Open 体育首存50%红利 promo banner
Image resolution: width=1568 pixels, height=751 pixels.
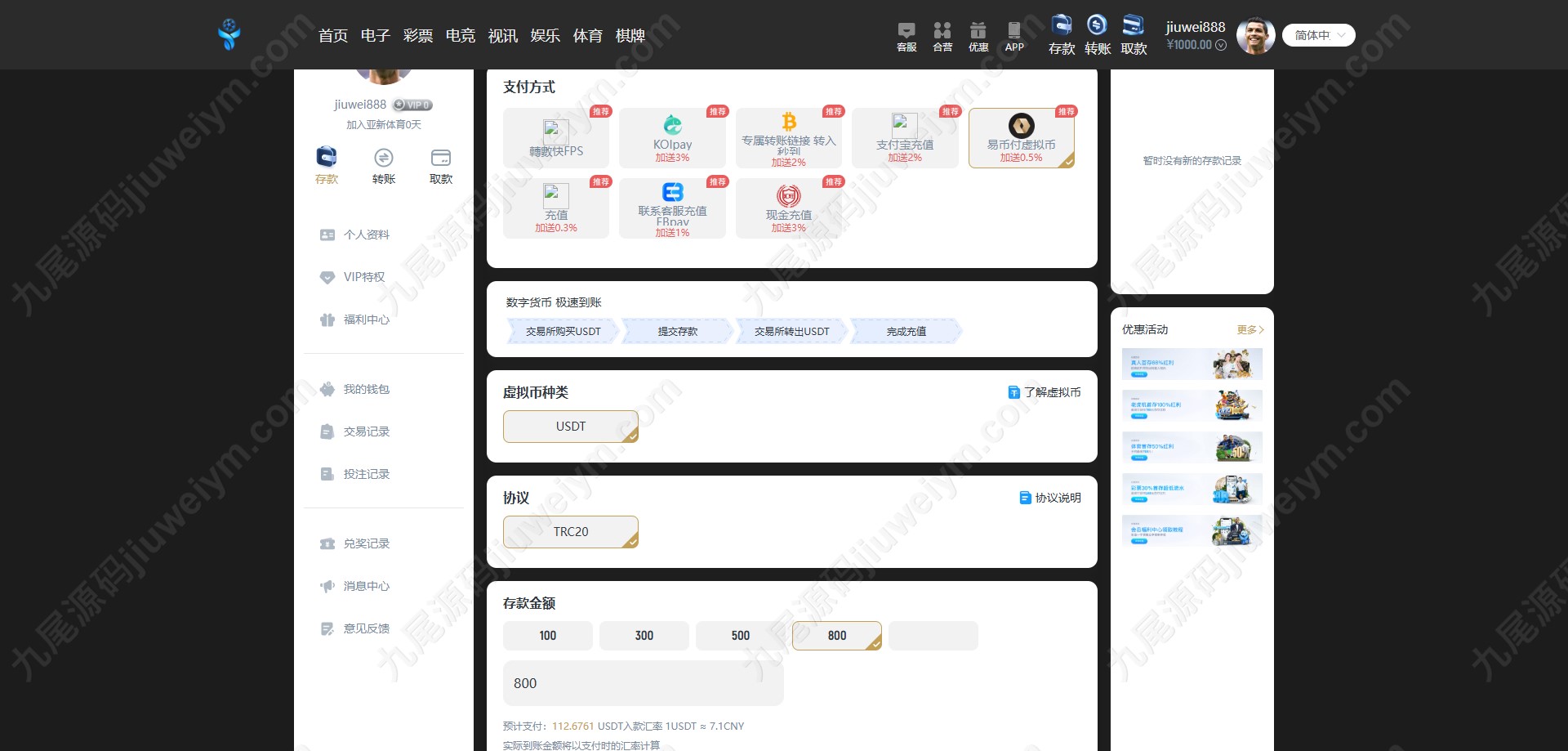click(1192, 448)
